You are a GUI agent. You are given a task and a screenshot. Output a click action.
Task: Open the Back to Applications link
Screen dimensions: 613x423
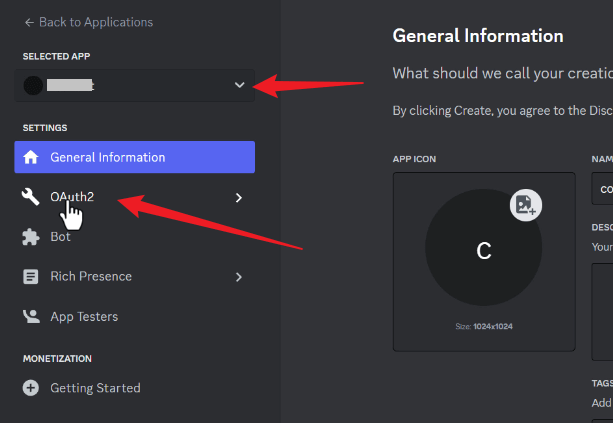coord(95,22)
